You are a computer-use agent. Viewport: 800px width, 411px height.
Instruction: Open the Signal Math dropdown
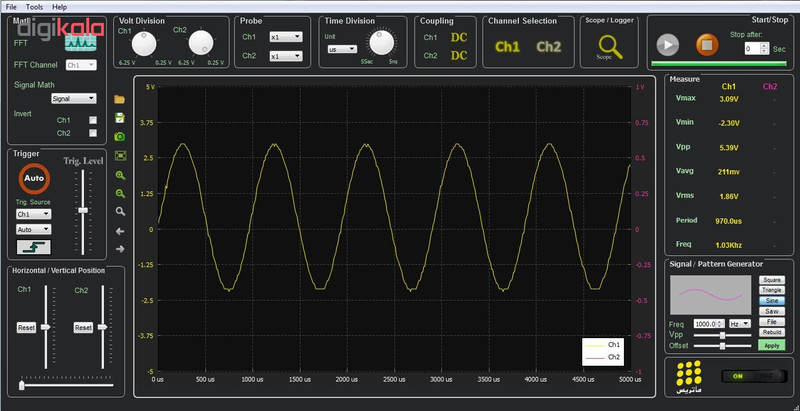pos(73,99)
